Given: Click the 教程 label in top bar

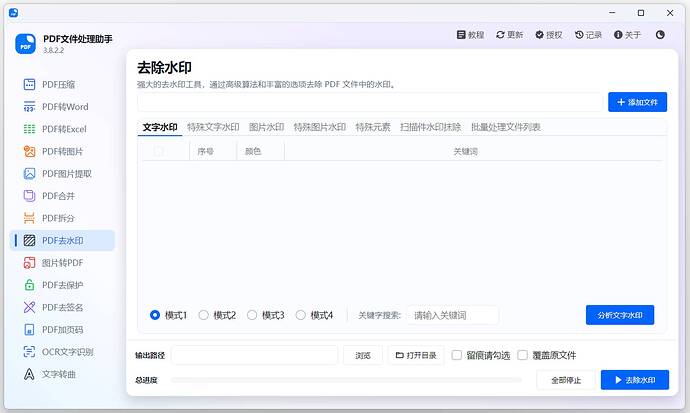Looking at the screenshot, I should 476,35.
